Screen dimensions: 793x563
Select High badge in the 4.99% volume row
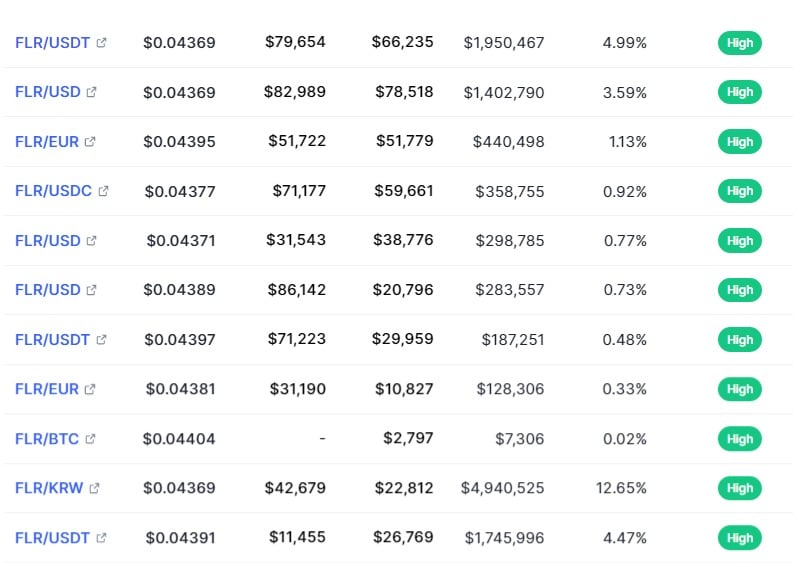tap(739, 43)
